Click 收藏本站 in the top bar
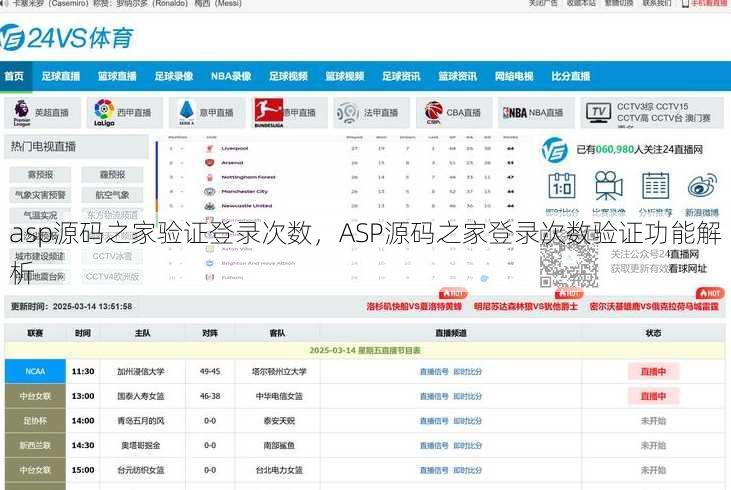731x490 pixels. (x=581, y=3)
